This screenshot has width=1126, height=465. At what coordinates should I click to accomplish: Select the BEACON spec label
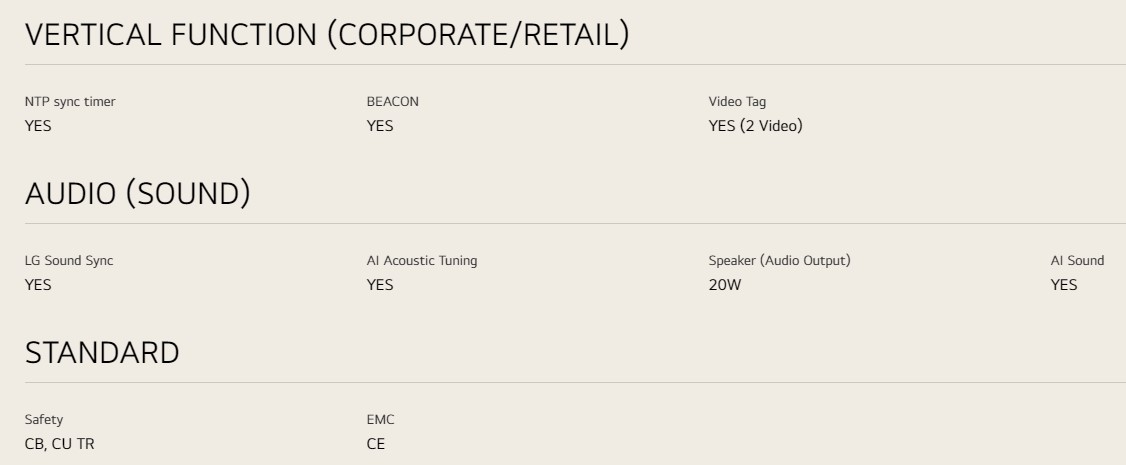tap(393, 102)
